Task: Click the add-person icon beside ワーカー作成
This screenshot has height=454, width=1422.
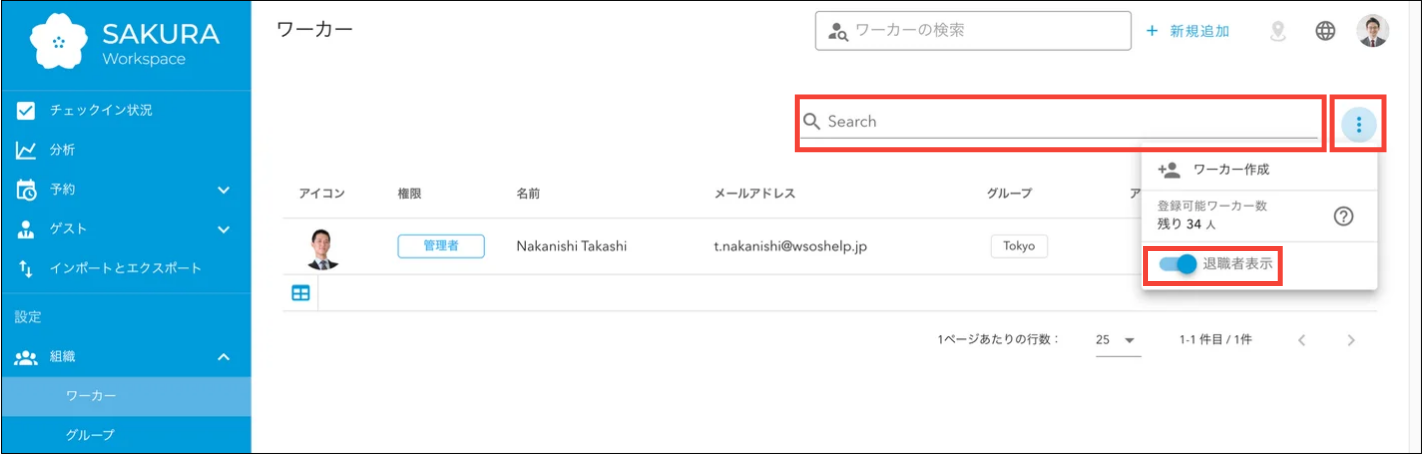Action: click(1169, 170)
